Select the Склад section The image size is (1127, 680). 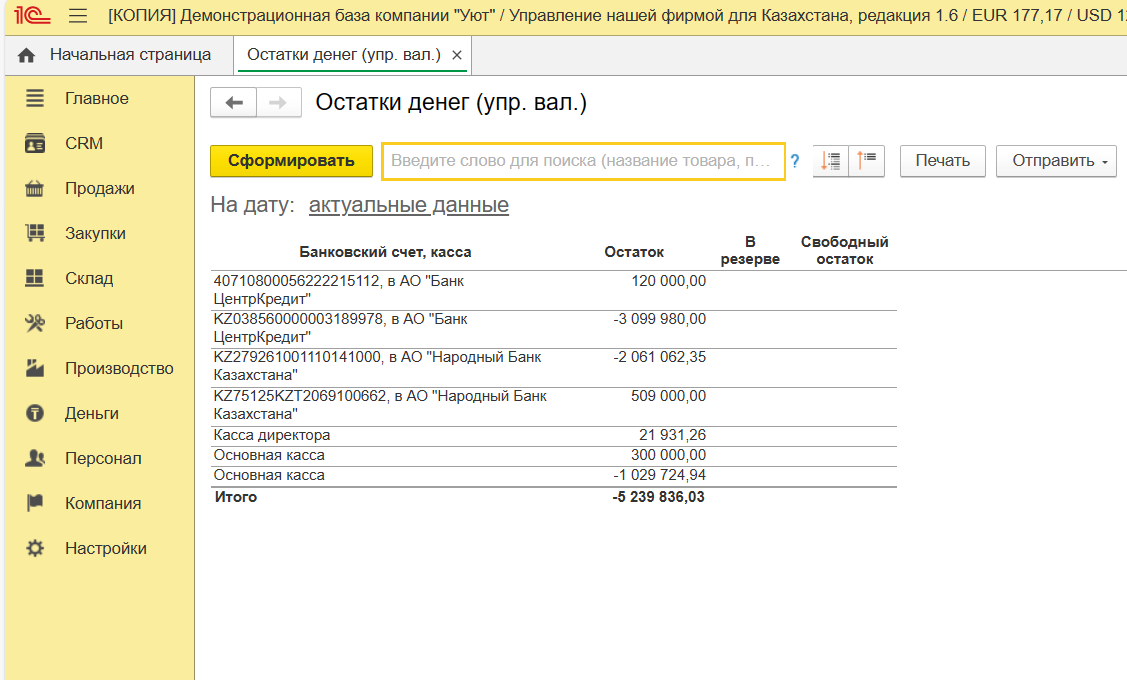pos(89,279)
